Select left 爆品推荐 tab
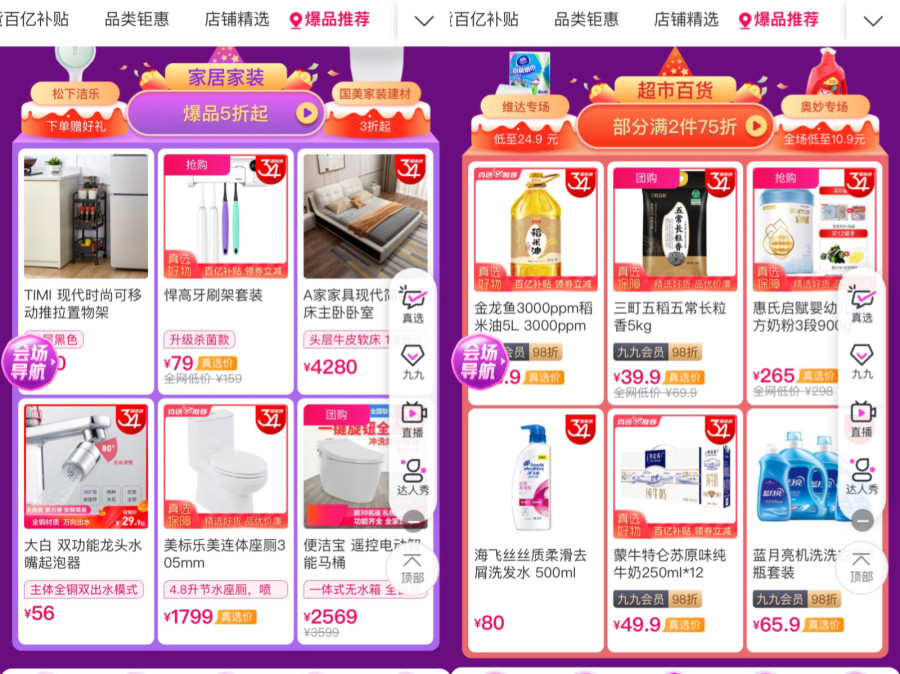900x674 pixels. coord(330,20)
